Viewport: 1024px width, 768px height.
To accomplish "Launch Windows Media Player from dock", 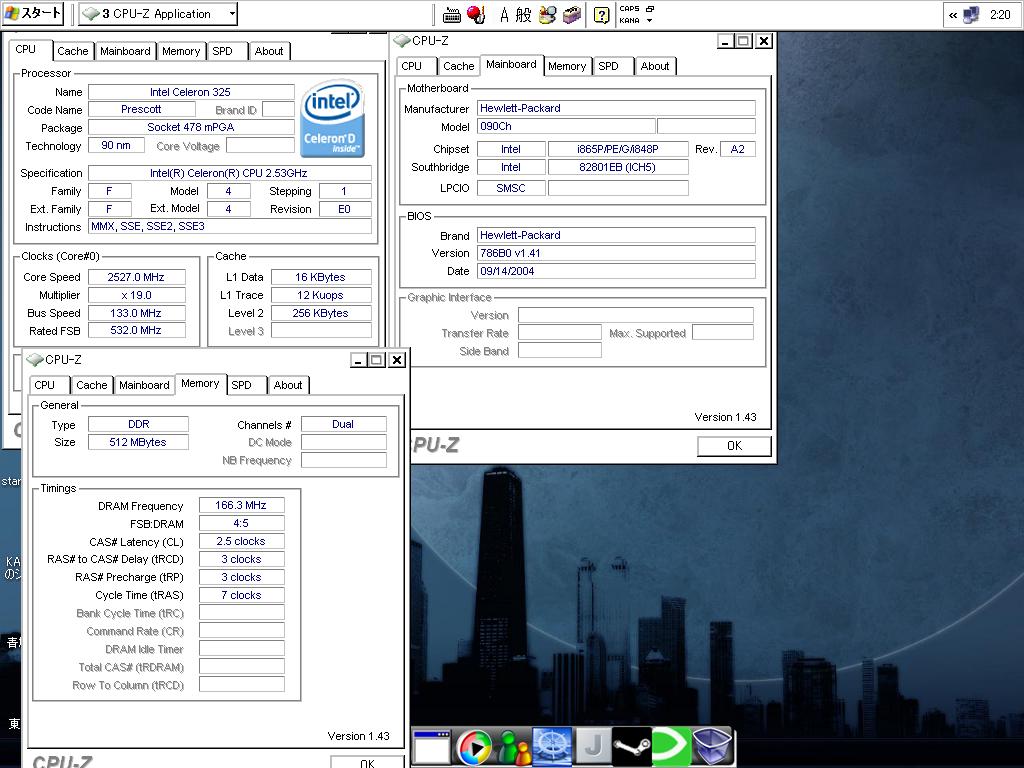I will click(474, 747).
